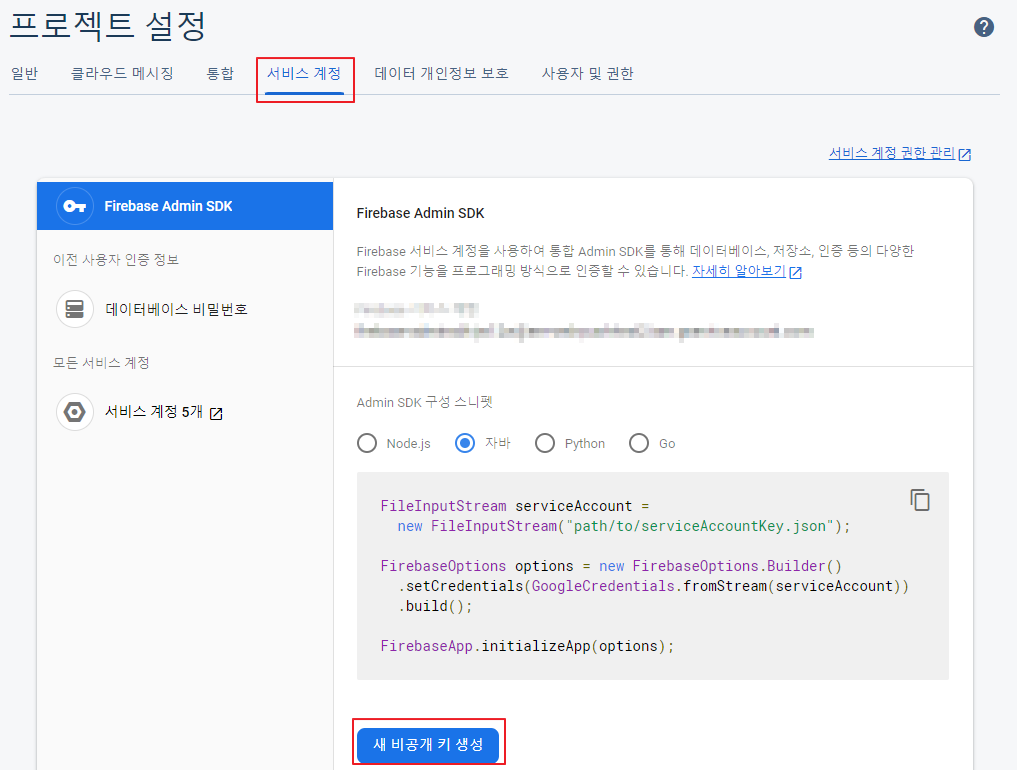
Task: Select the Firebase Admin SDK key icon
Action: tap(74, 206)
